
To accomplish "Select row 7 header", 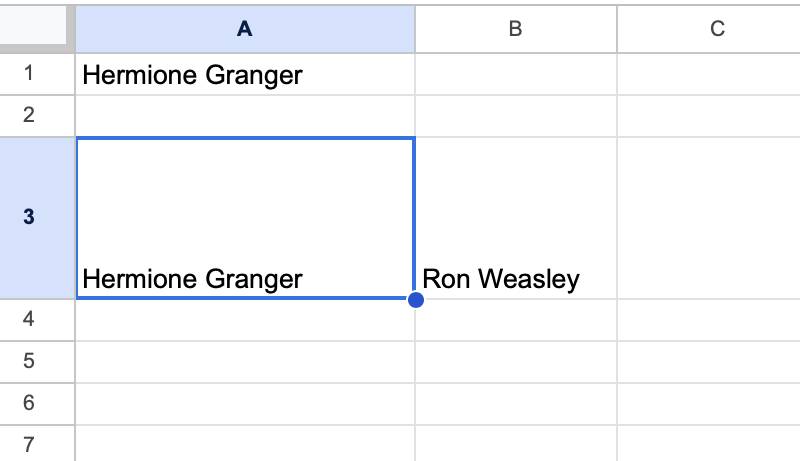I will click(28, 443).
